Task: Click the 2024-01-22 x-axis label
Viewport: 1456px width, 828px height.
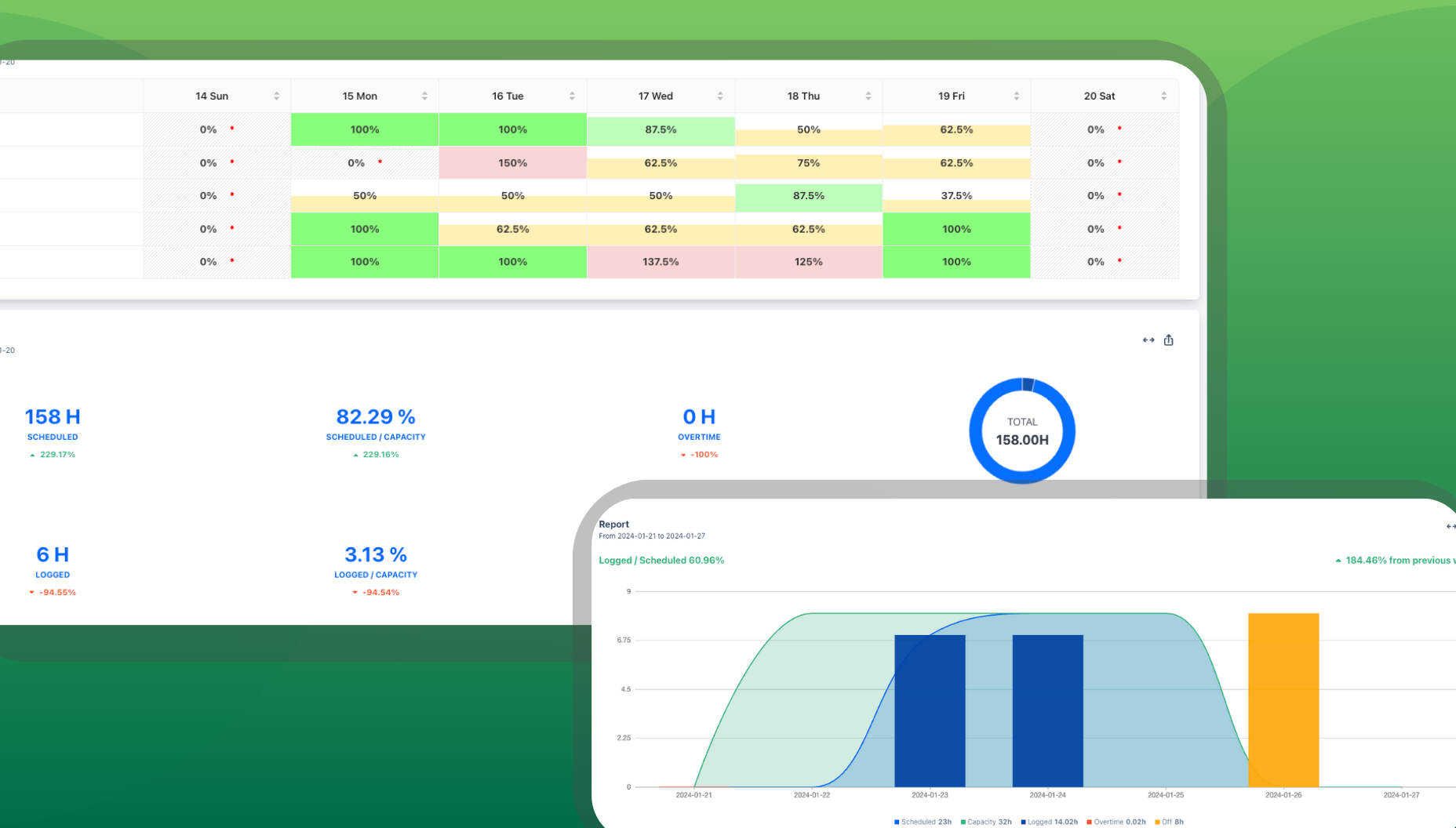Action: (812, 795)
